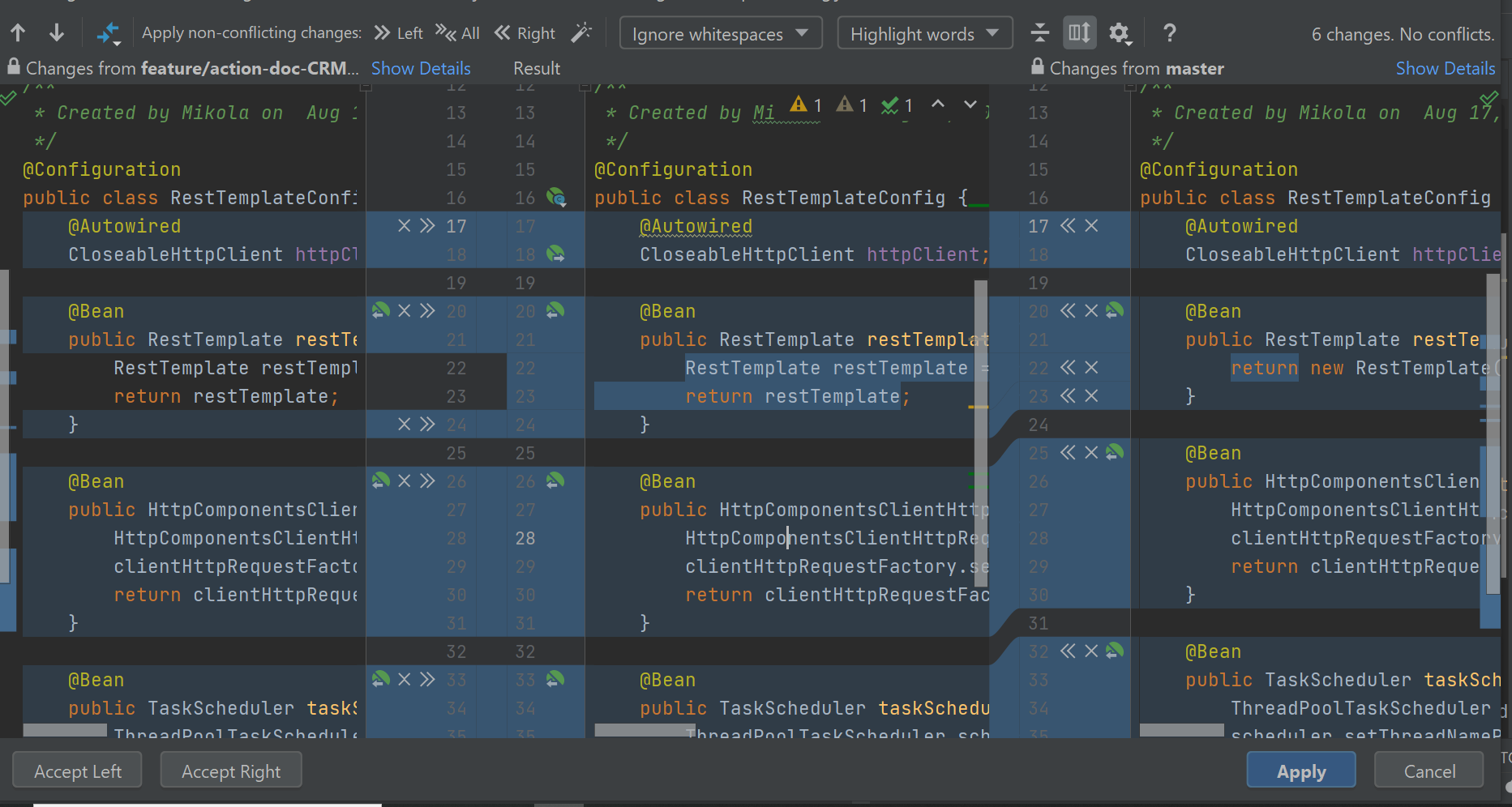Image resolution: width=1512 pixels, height=807 pixels.
Task: Open Show Details for feature branch changes
Action: [420, 68]
